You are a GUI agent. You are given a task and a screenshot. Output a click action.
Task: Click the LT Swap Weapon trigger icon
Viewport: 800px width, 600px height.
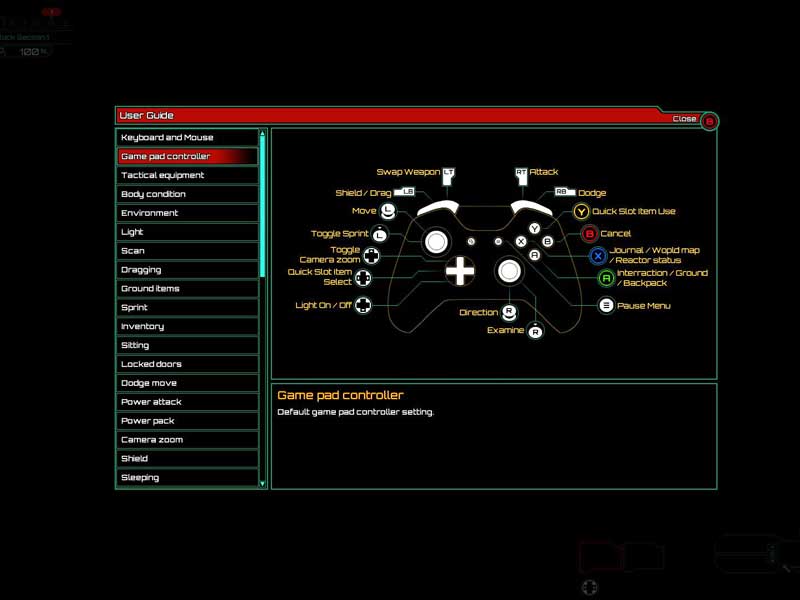pyautogui.click(x=448, y=173)
